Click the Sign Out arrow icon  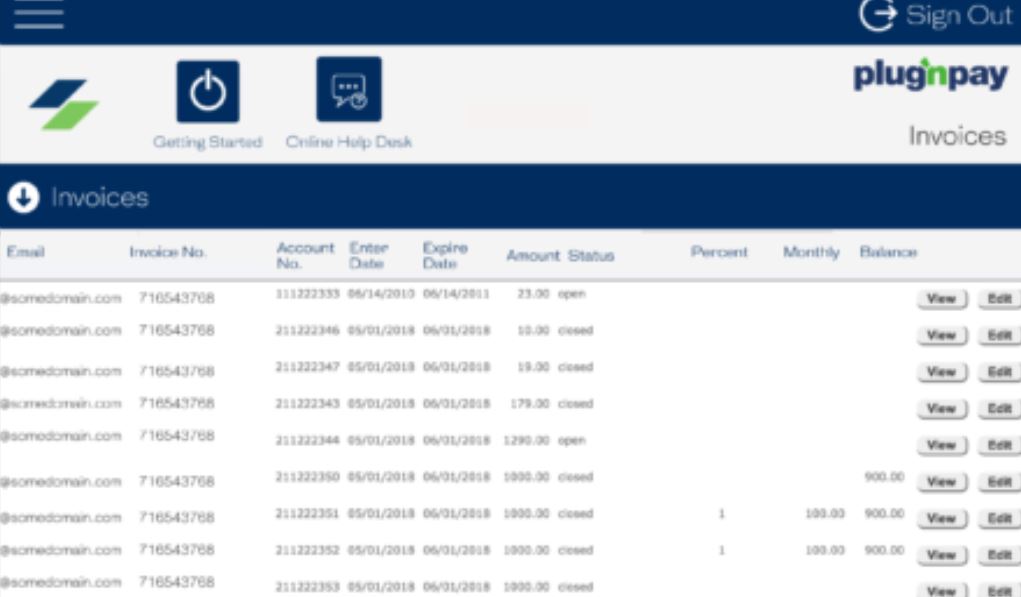(878, 14)
